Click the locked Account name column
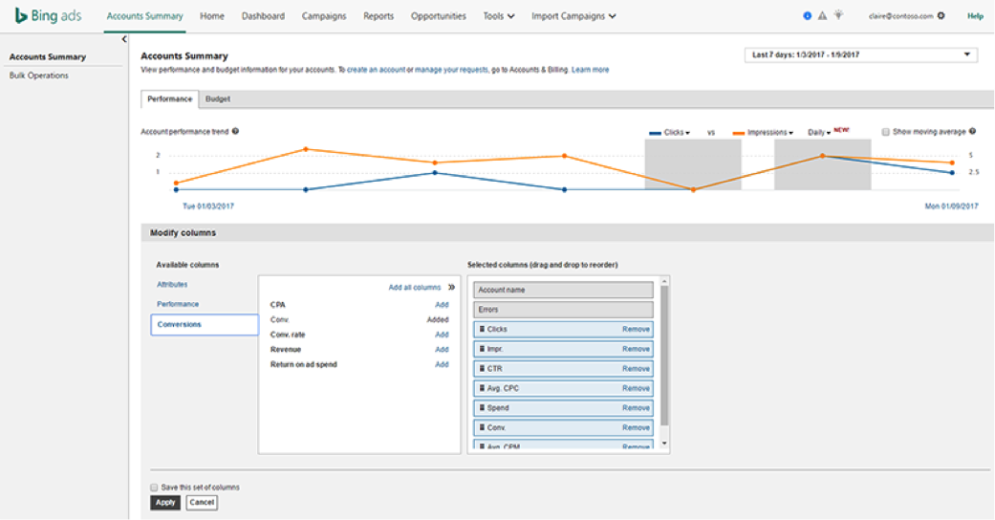995x520 pixels. click(x=563, y=290)
